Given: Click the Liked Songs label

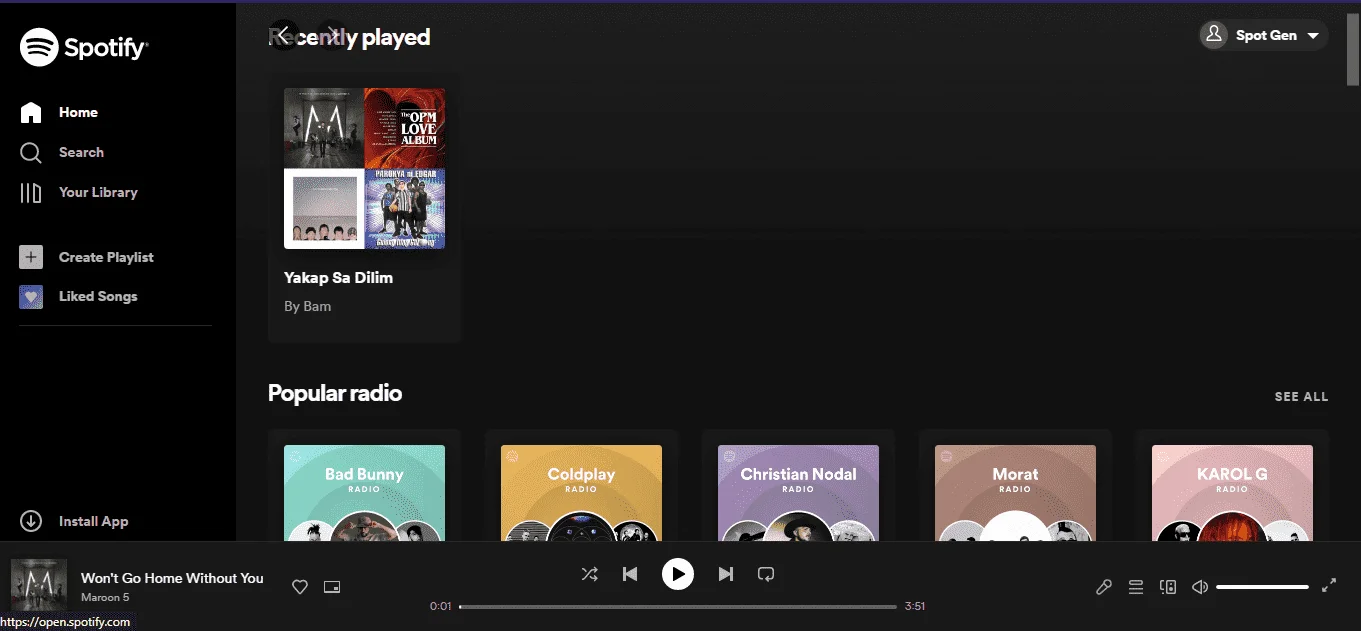Looking at the screenshot, I should click(x=98, y=296).
